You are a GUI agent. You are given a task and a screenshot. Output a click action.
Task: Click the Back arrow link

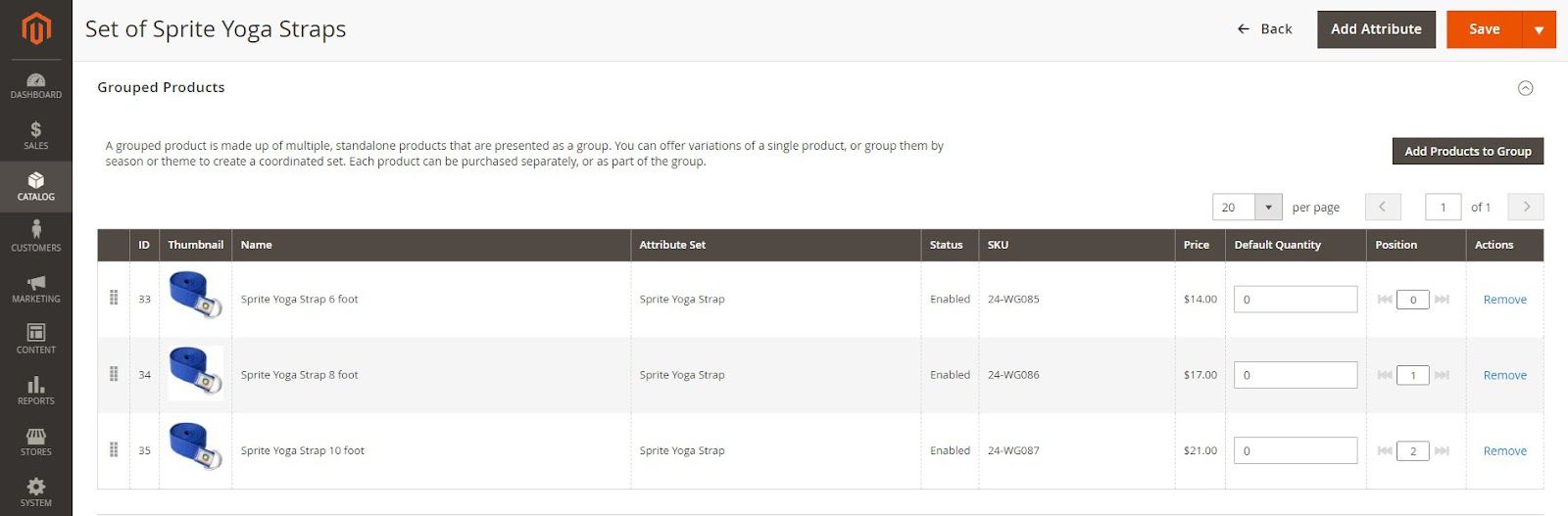point(1264,29)
